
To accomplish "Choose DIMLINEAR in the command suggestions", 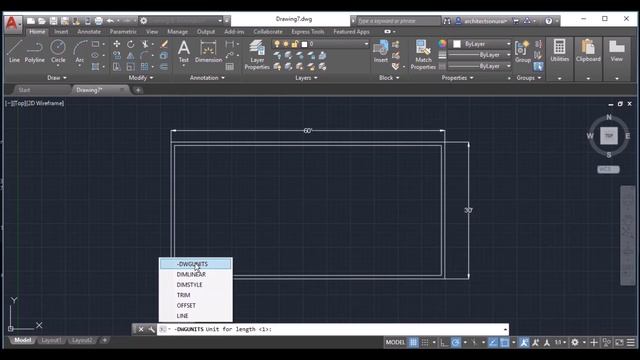I will [196, 274].
